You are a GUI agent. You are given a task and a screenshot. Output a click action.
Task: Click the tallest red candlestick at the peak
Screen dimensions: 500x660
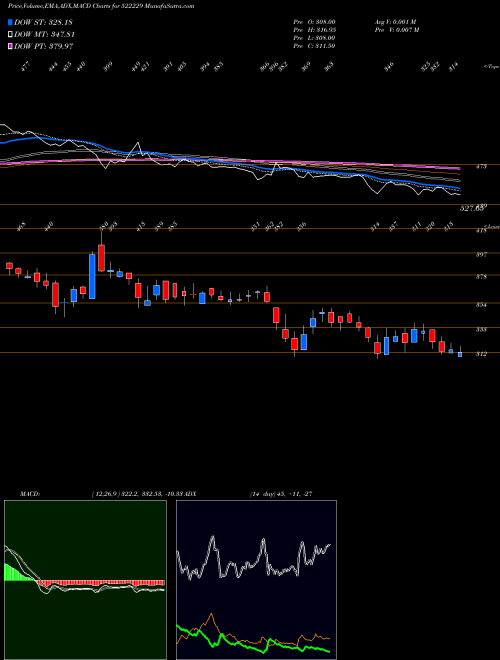point(101,258)
